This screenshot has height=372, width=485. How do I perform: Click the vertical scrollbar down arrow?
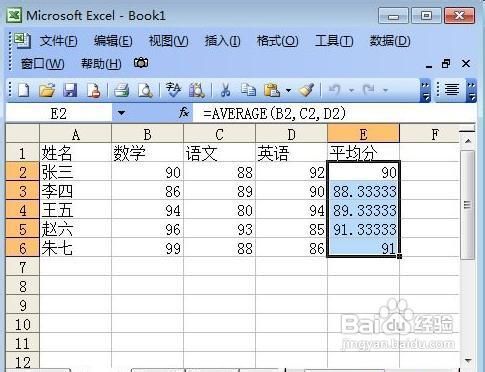coord(468,361)
